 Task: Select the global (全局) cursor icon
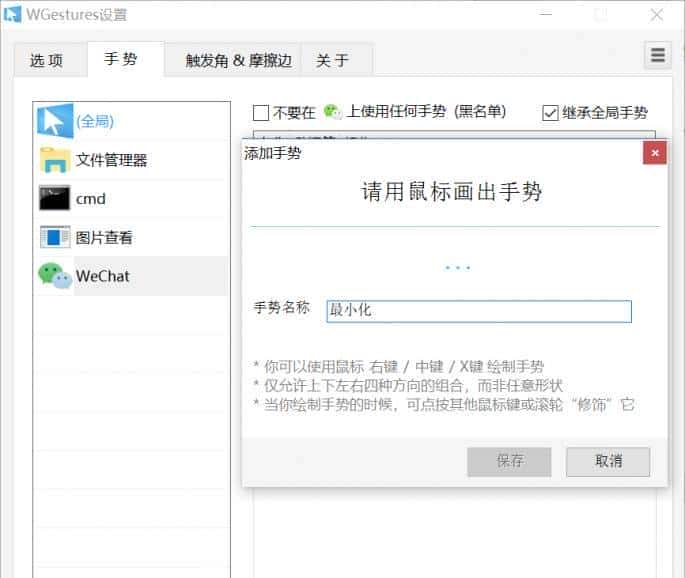click(x=55, y=121)
